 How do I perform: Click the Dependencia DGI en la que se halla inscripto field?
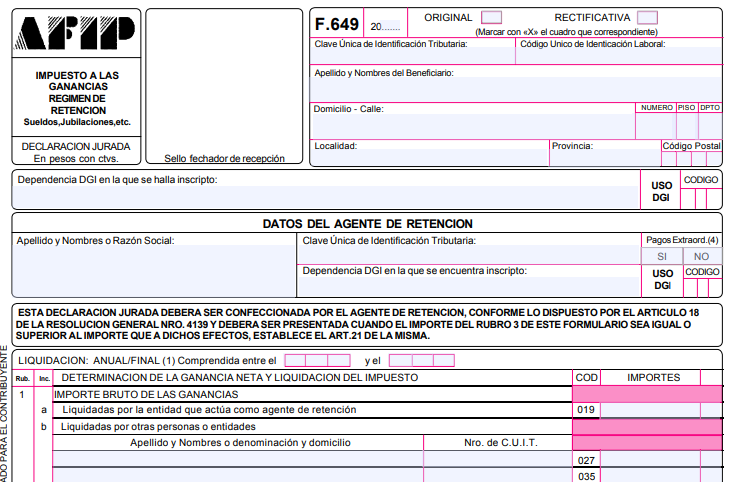pos(325,197)
